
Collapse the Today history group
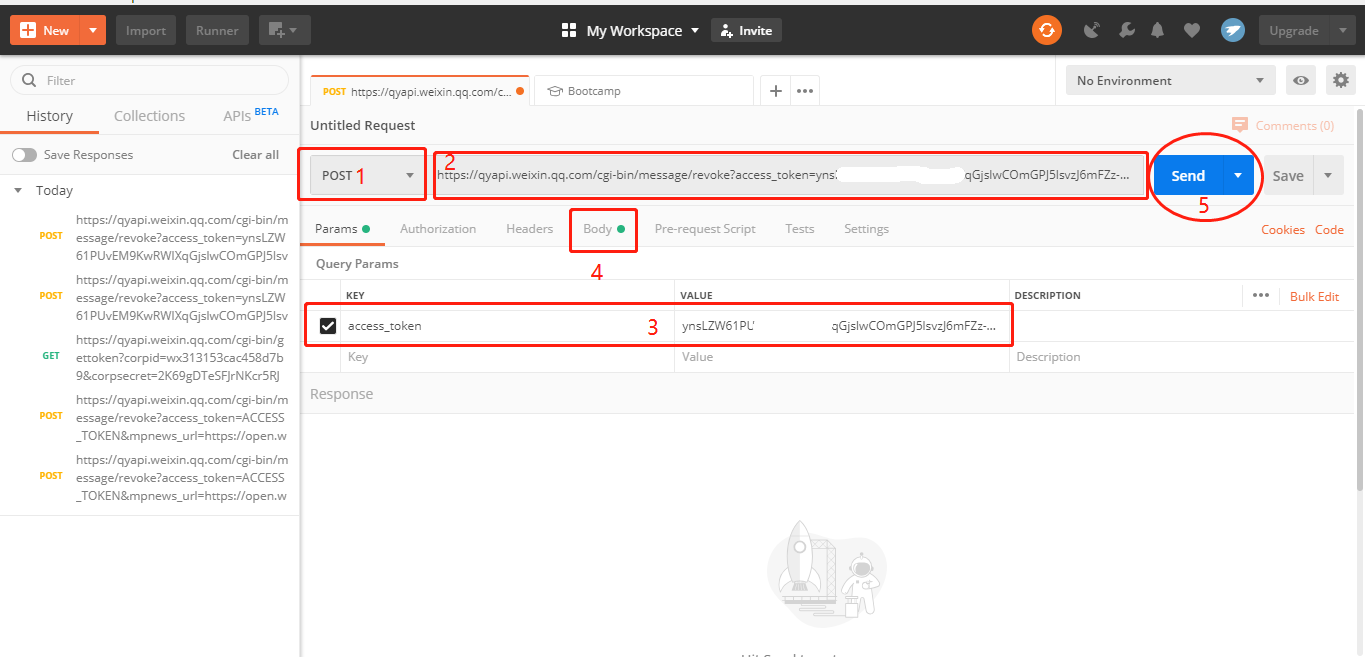18,190
